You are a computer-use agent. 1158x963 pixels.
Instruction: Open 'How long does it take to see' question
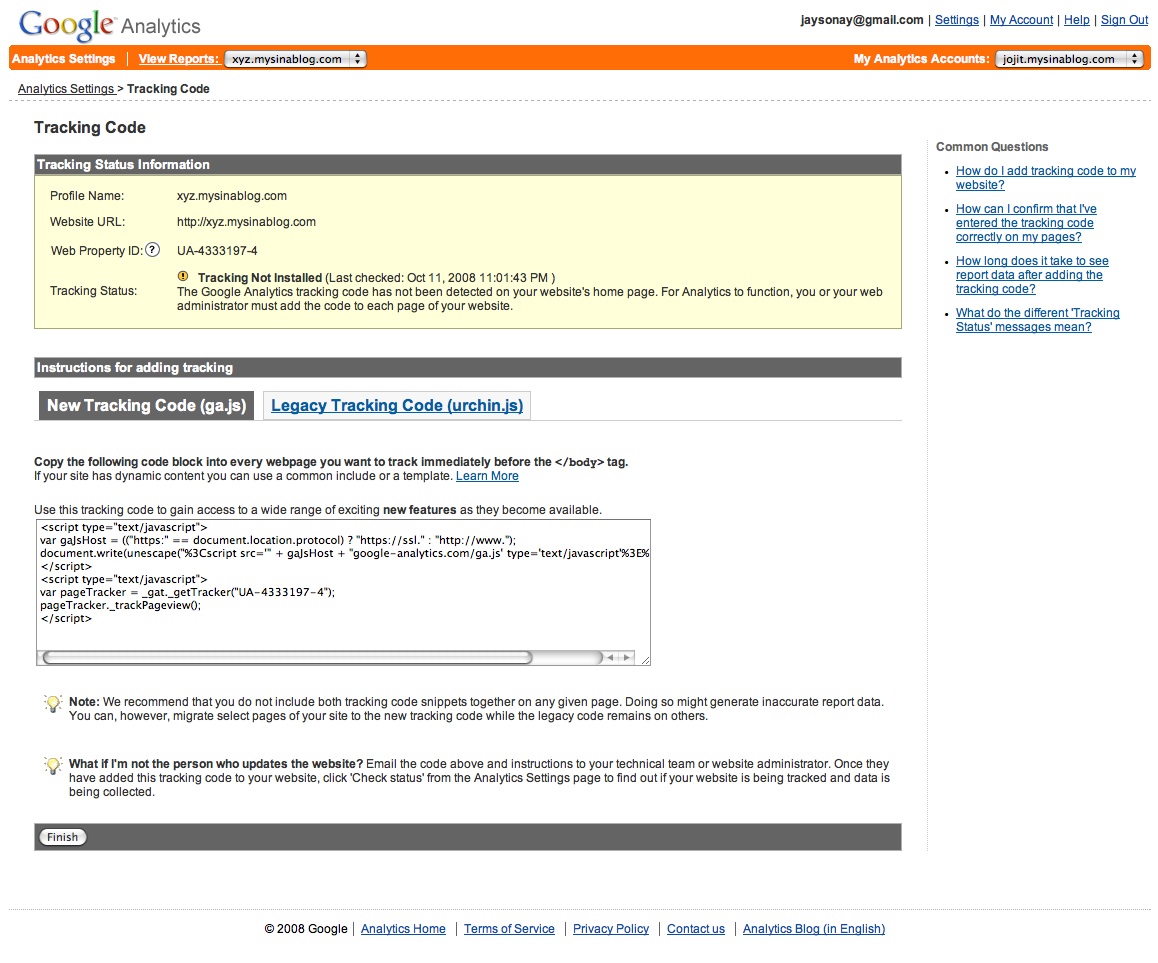coord(1032,275)
